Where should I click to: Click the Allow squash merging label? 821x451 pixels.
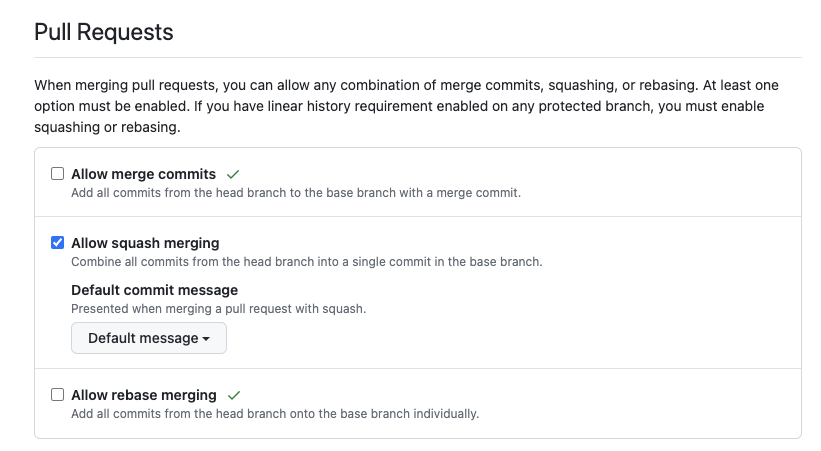(x=145, y=243)
